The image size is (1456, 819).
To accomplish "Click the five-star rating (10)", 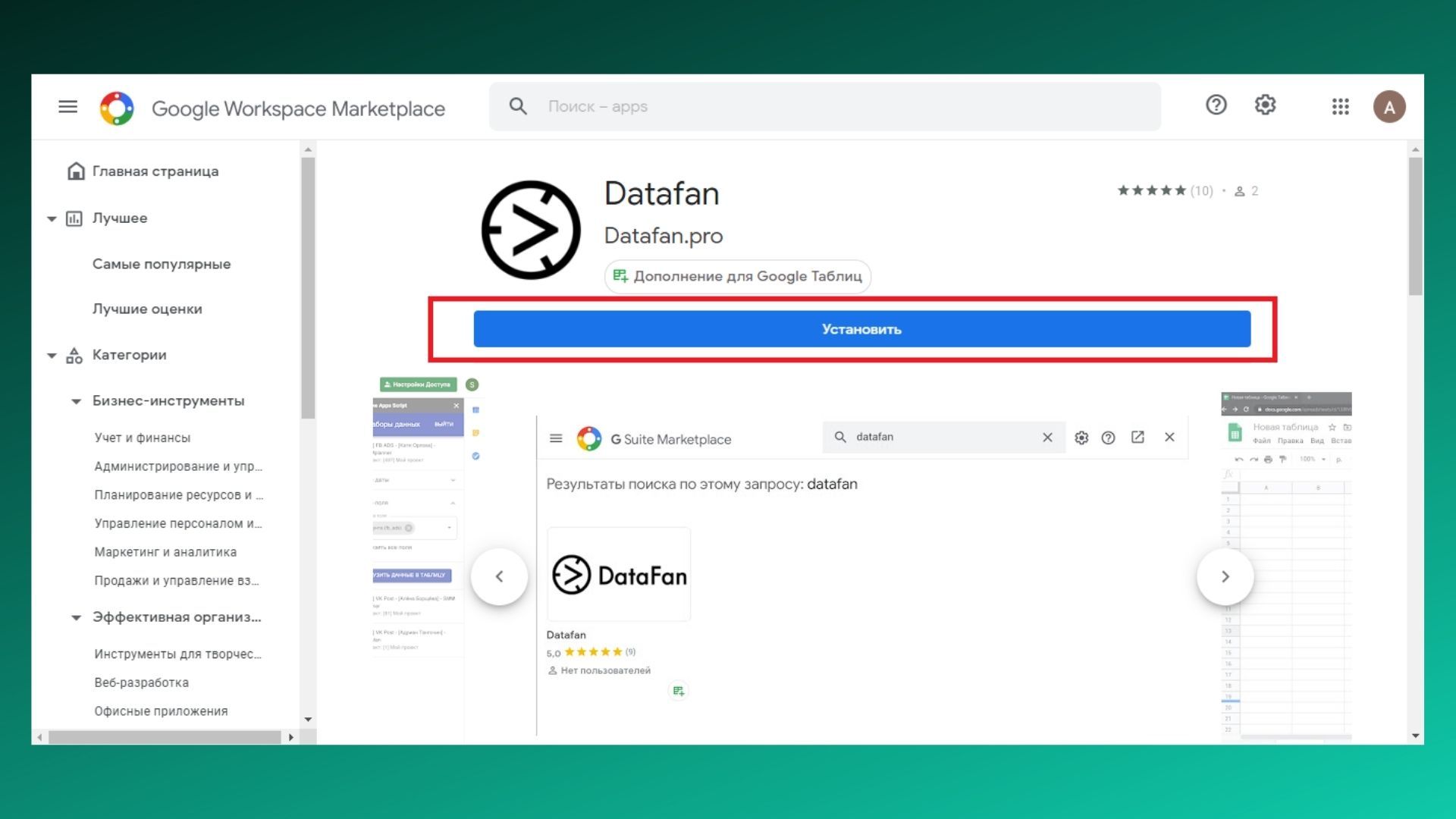I will coord(1165,191).
